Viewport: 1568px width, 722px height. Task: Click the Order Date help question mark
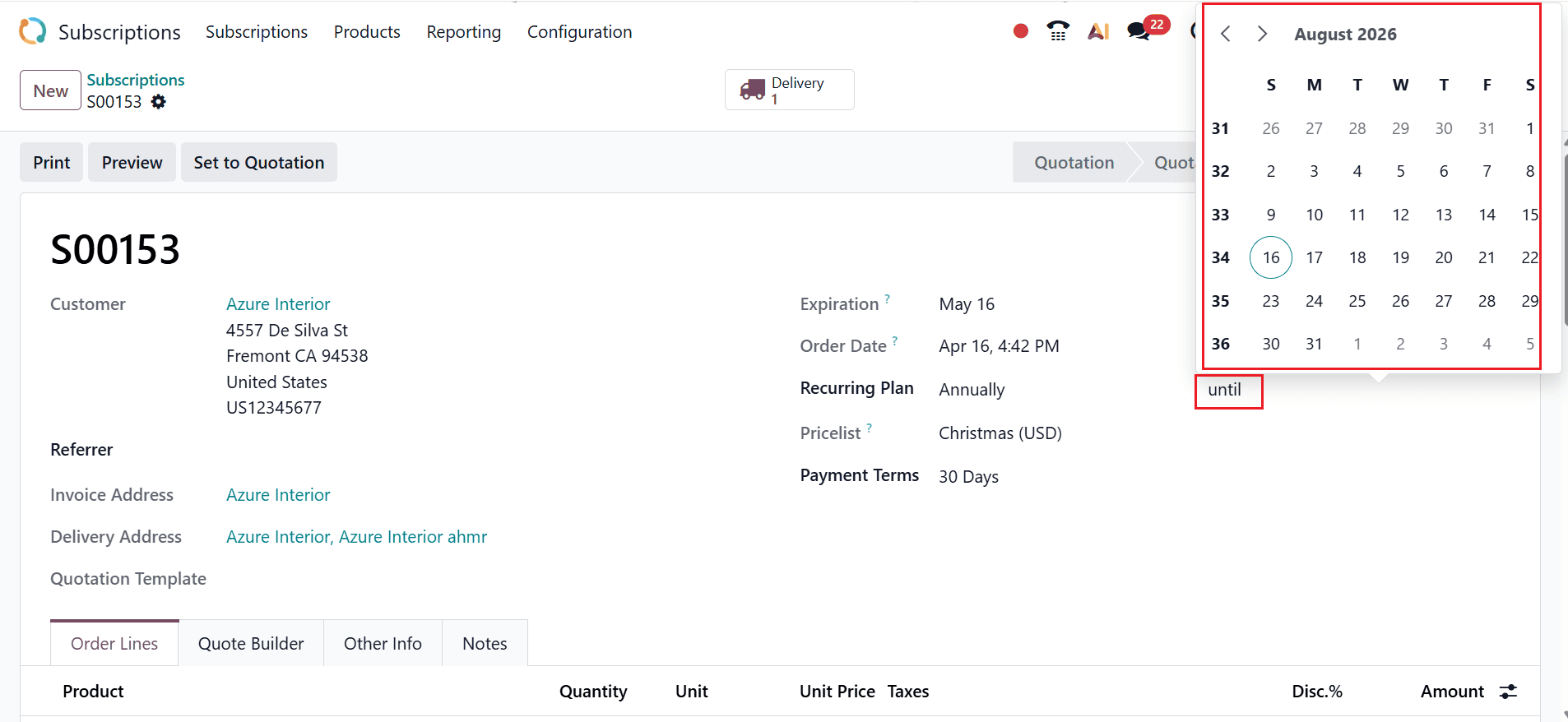pyautogui.click(x=895, y=340)
